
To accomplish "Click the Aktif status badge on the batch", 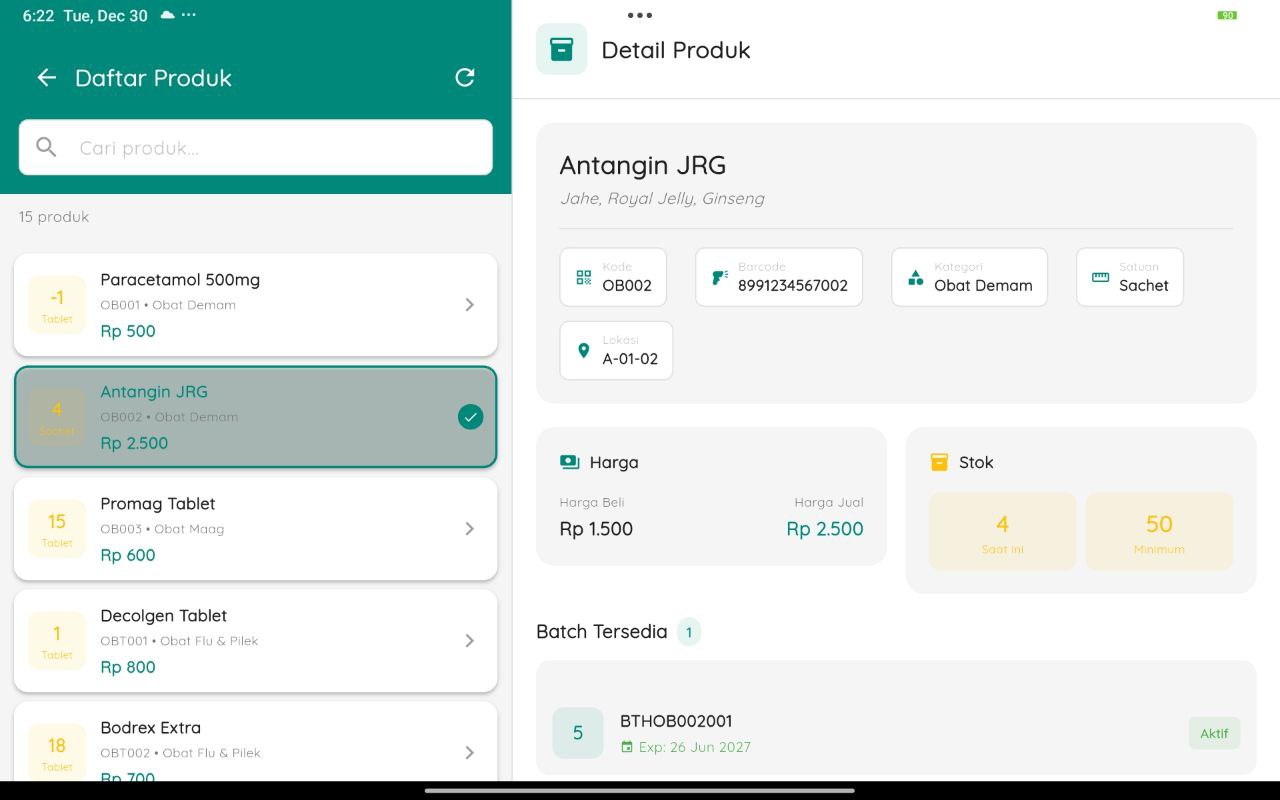I will 1213,733.
